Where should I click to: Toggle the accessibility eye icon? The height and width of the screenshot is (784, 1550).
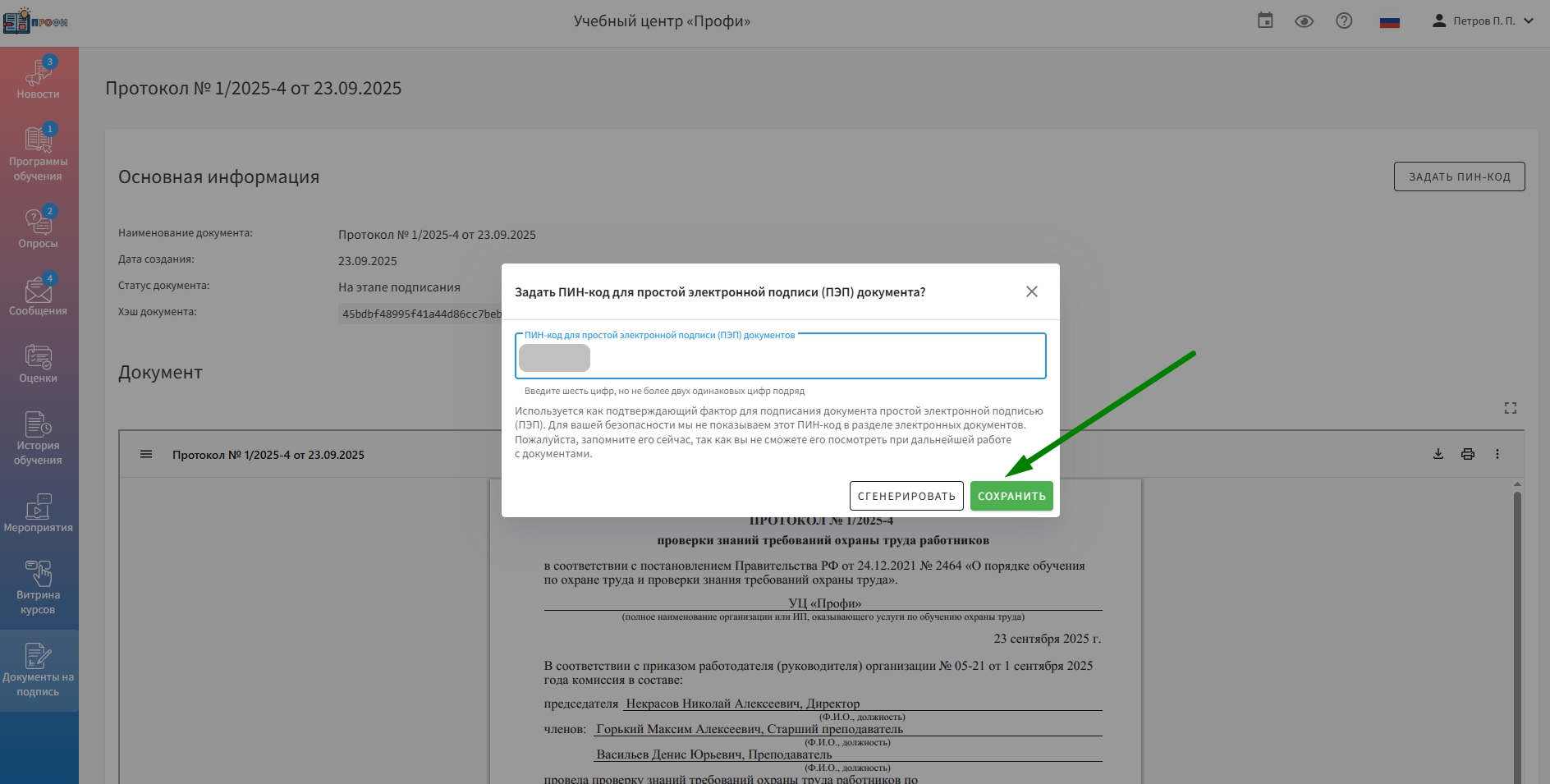coord(1304,21)
